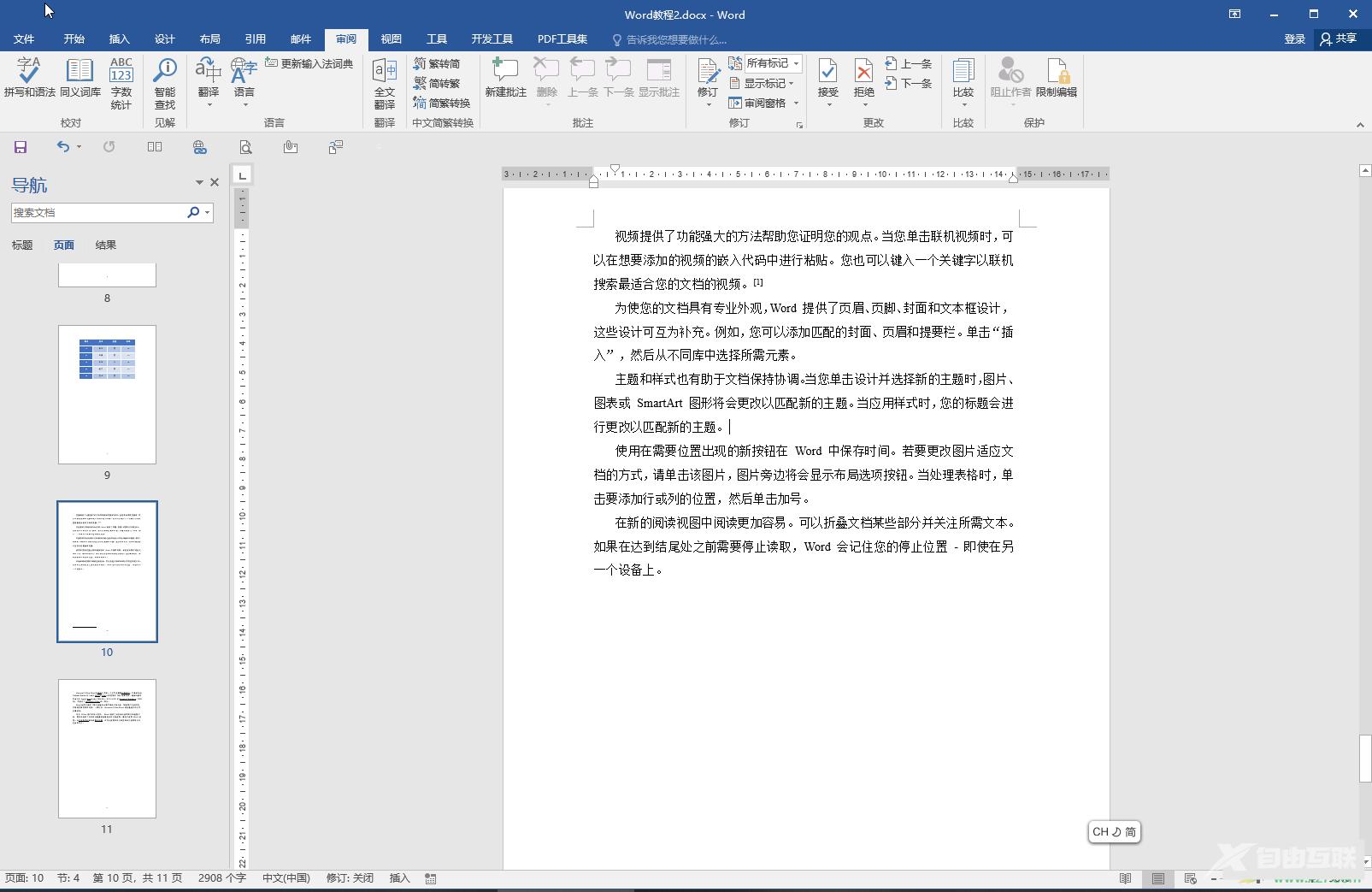Click the paperclip attachment icon in quick toolbar
The image size is (1372, 892).
coord(291,147)
